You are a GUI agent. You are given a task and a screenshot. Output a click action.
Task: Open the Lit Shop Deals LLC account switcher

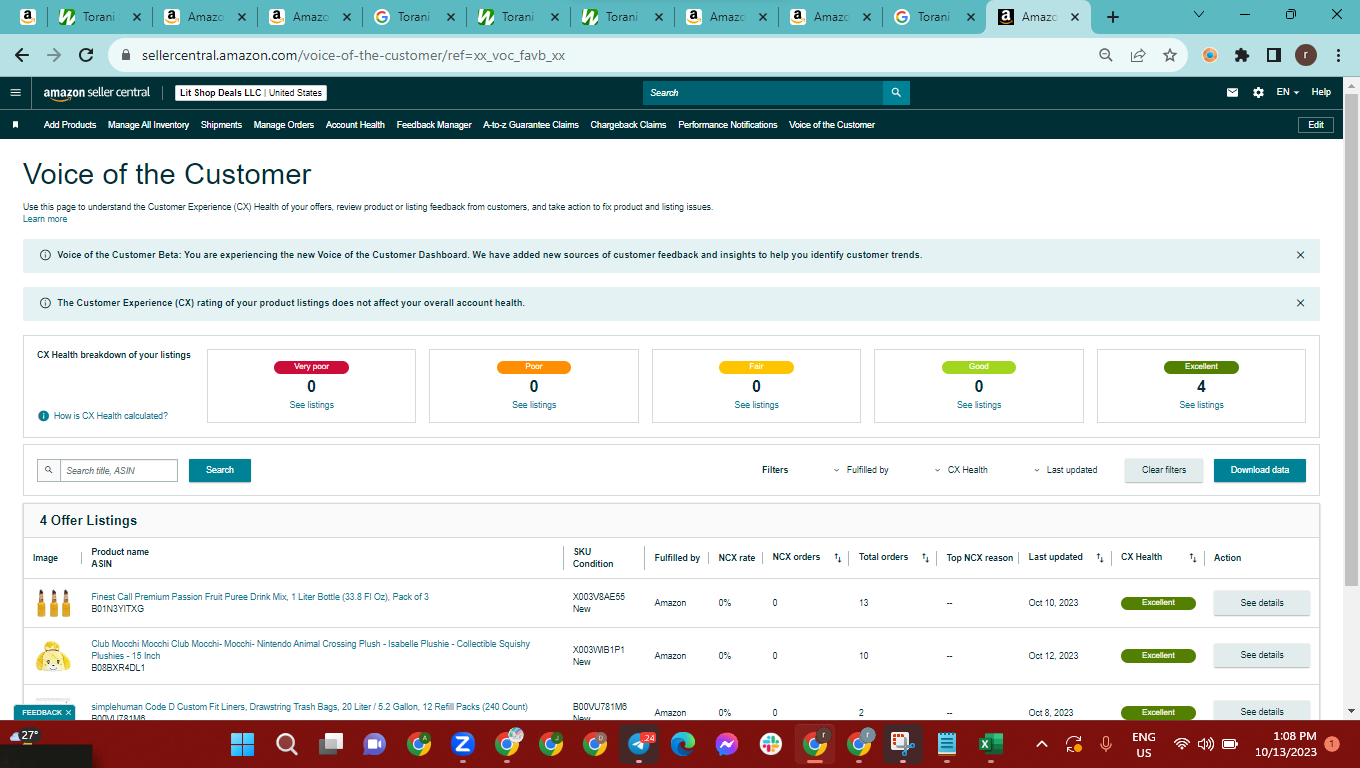[x=252, y=93]
